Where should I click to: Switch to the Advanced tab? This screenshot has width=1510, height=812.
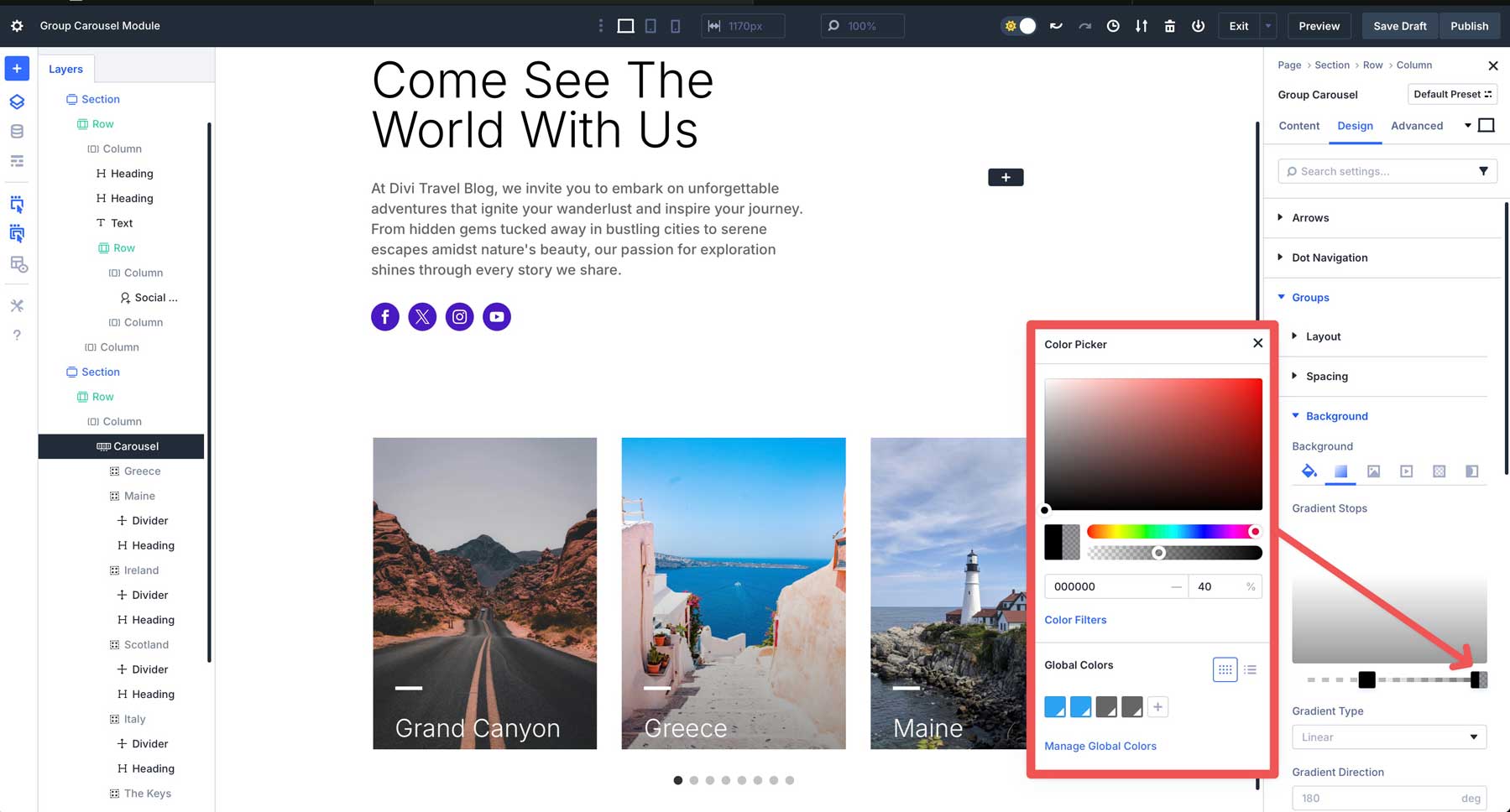click(x=1417, y=126)
